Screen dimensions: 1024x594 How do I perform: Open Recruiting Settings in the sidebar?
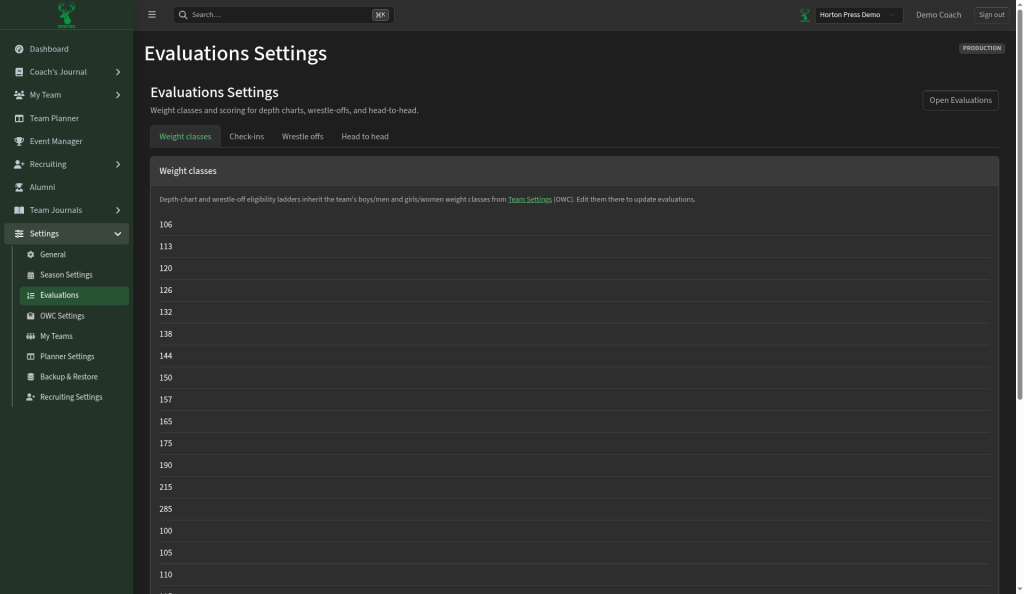pyautogui.click(x=74, y=397)
